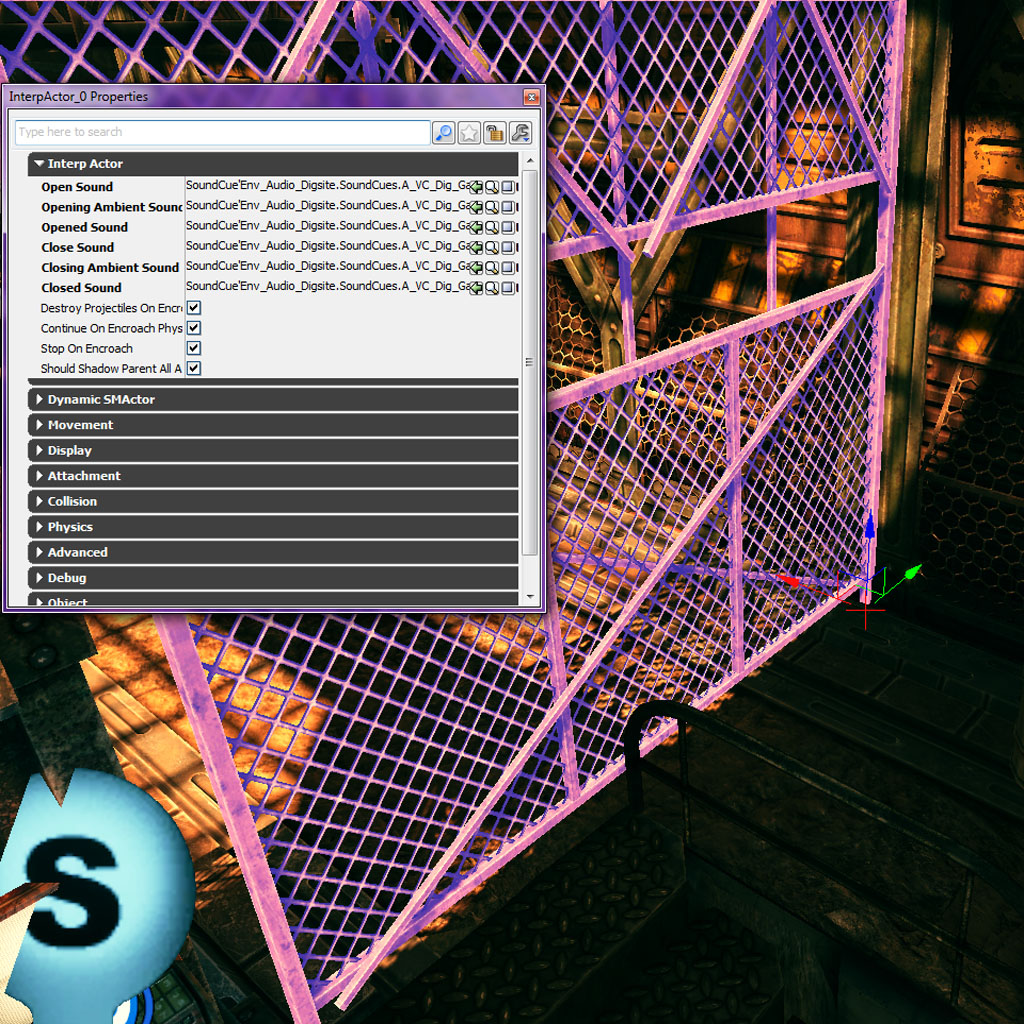This screenshot has width=1024, height=1024.
Task: Find Open Sound asset in browser
Action: (492, 187)
